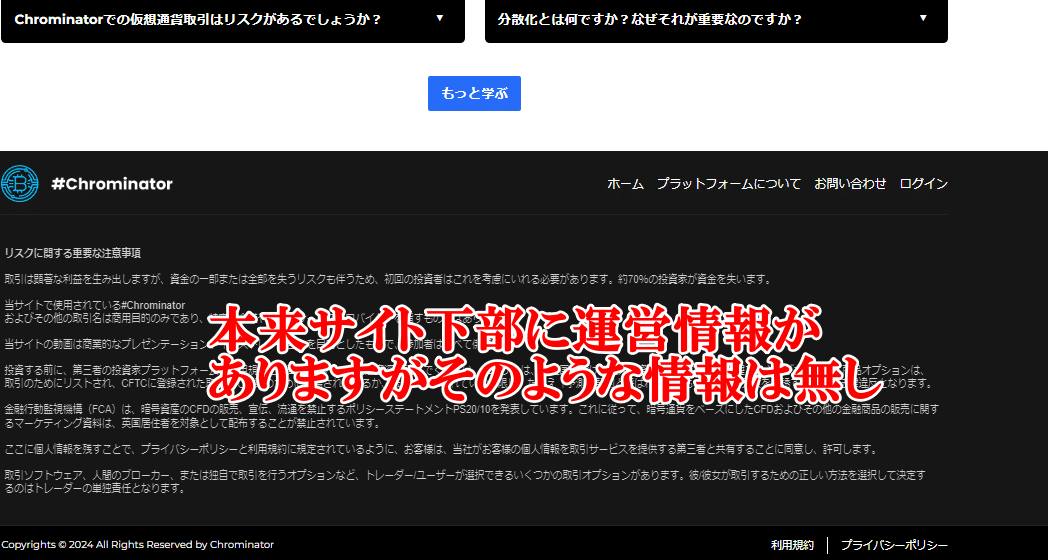The width and height of the screenshot is (1048, 560).
Task: Expand the 分散化とは何ですか question arrow
Action: [x=923, y=18]
